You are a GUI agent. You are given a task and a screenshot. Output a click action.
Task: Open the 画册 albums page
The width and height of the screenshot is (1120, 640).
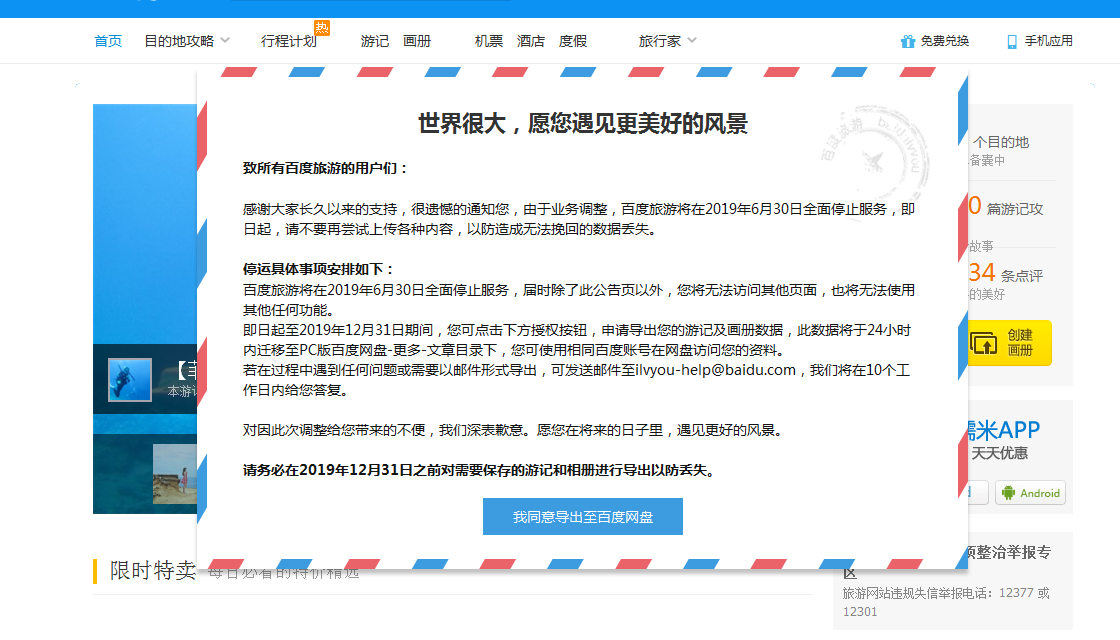417,41
